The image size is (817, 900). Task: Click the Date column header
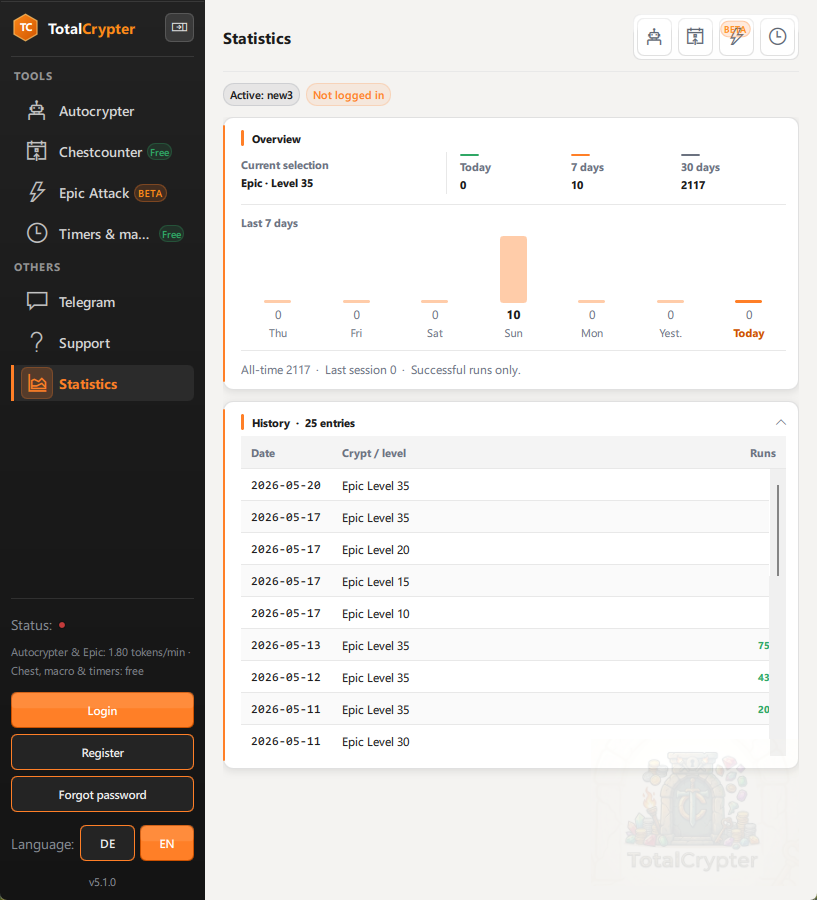(263, 453)
